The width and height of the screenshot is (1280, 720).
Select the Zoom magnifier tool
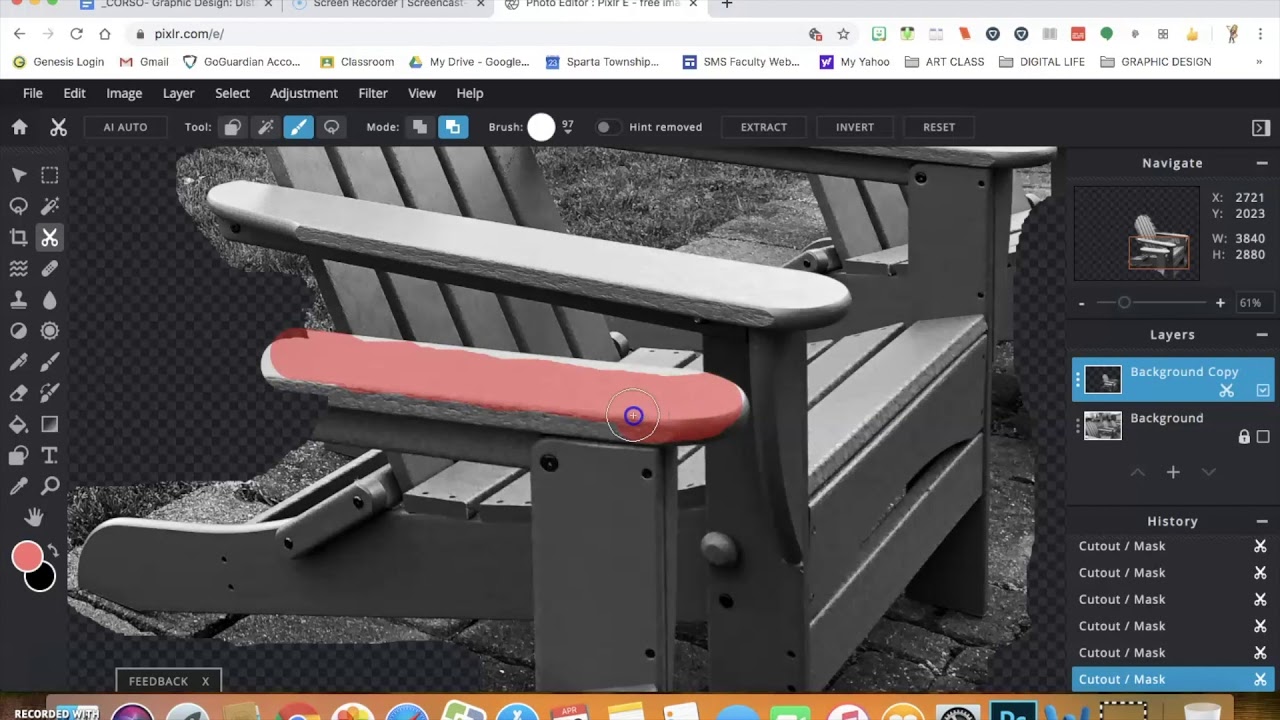[x=49, y=487]
